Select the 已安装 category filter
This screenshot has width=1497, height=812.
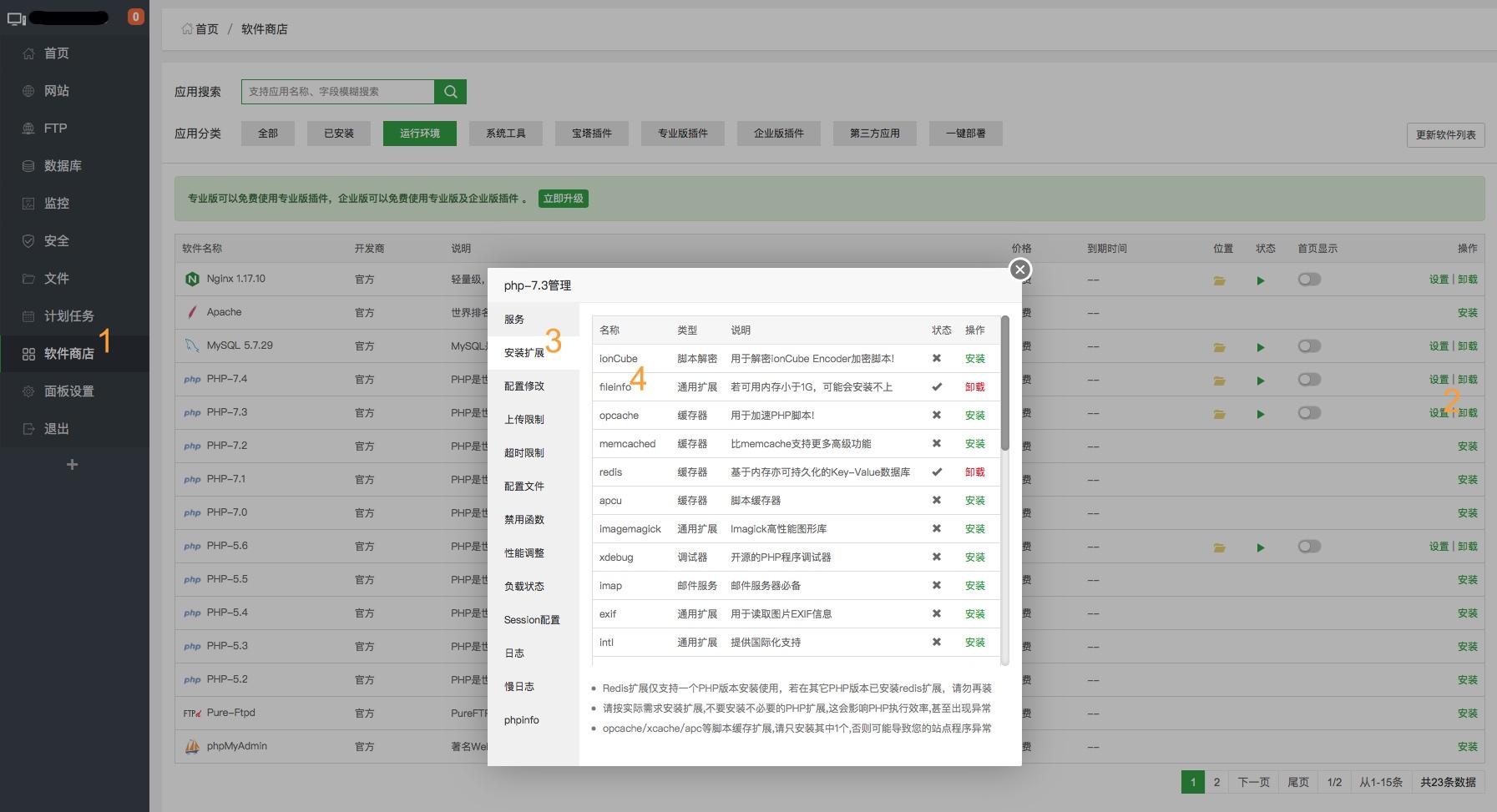(339, 134)
